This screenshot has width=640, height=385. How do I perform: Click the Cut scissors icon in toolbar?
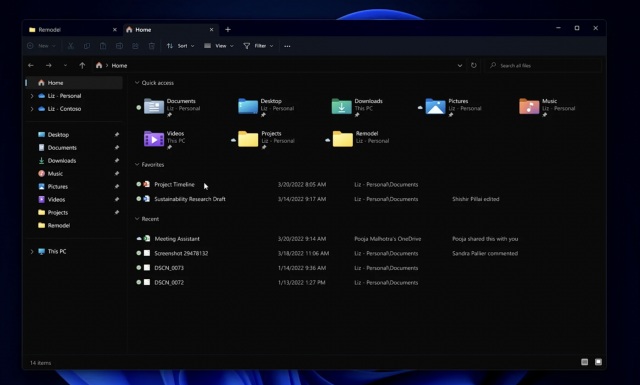tap(71, 46)
